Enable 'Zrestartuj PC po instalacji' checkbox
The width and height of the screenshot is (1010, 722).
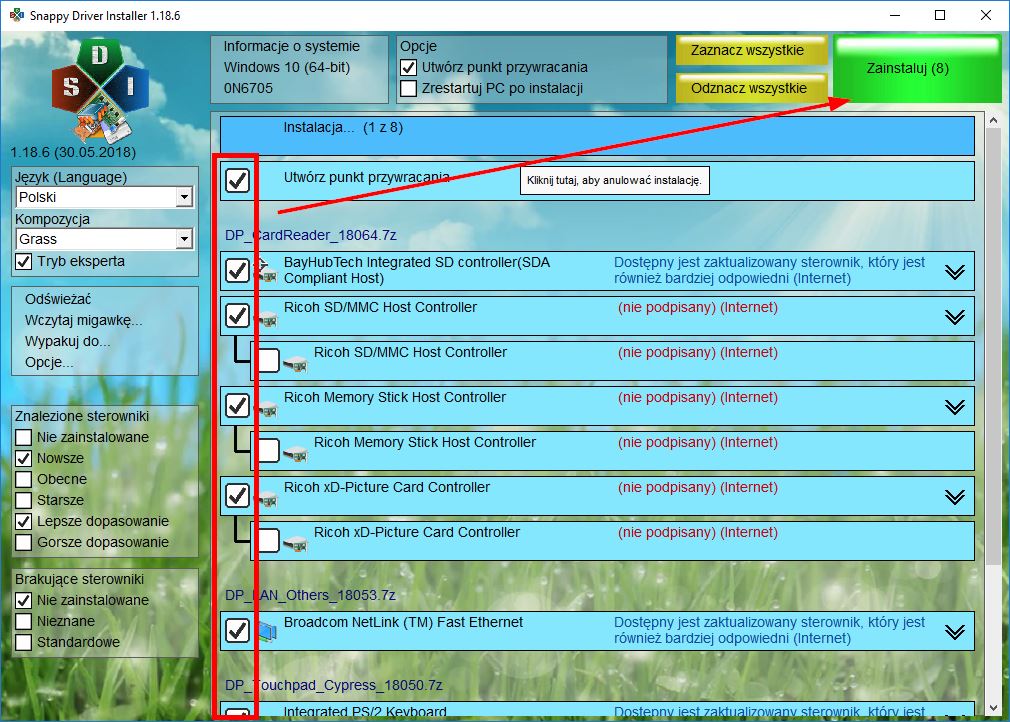(408, 88)
